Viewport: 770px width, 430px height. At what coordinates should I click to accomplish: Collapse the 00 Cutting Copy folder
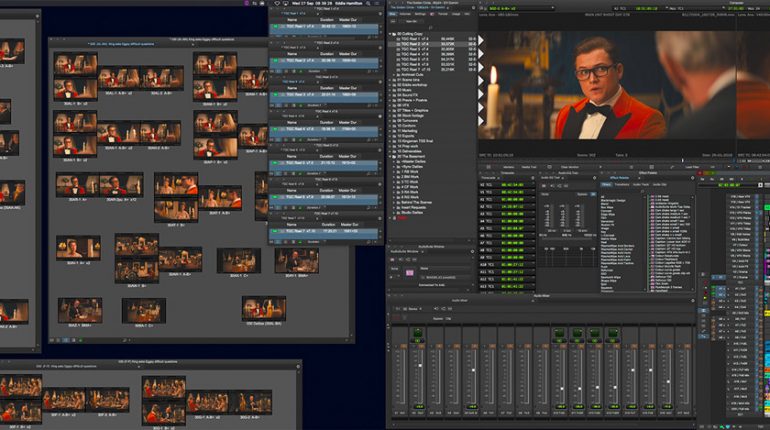390,34
